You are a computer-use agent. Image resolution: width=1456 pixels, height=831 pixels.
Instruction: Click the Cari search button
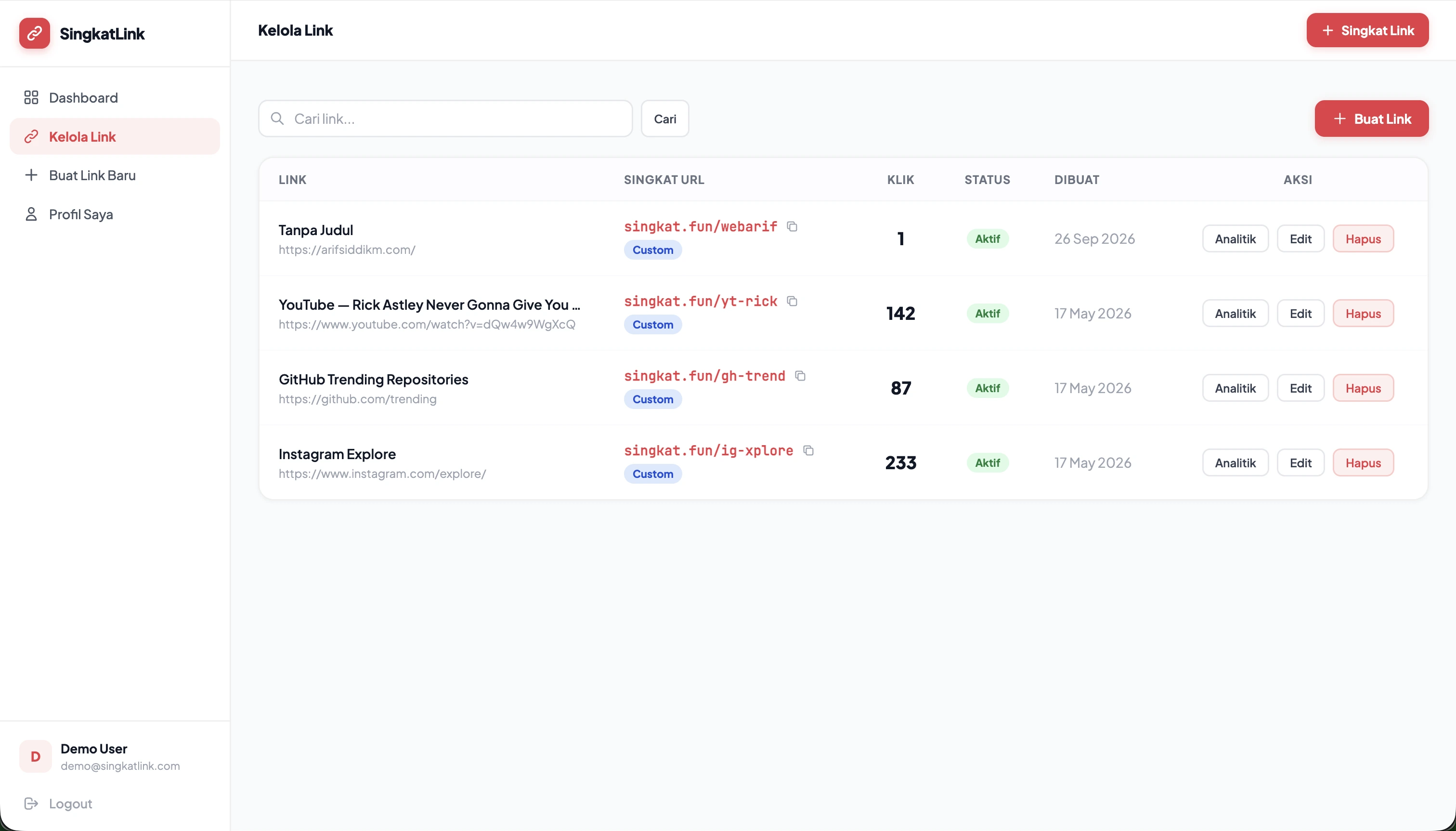tap(664, 119)
